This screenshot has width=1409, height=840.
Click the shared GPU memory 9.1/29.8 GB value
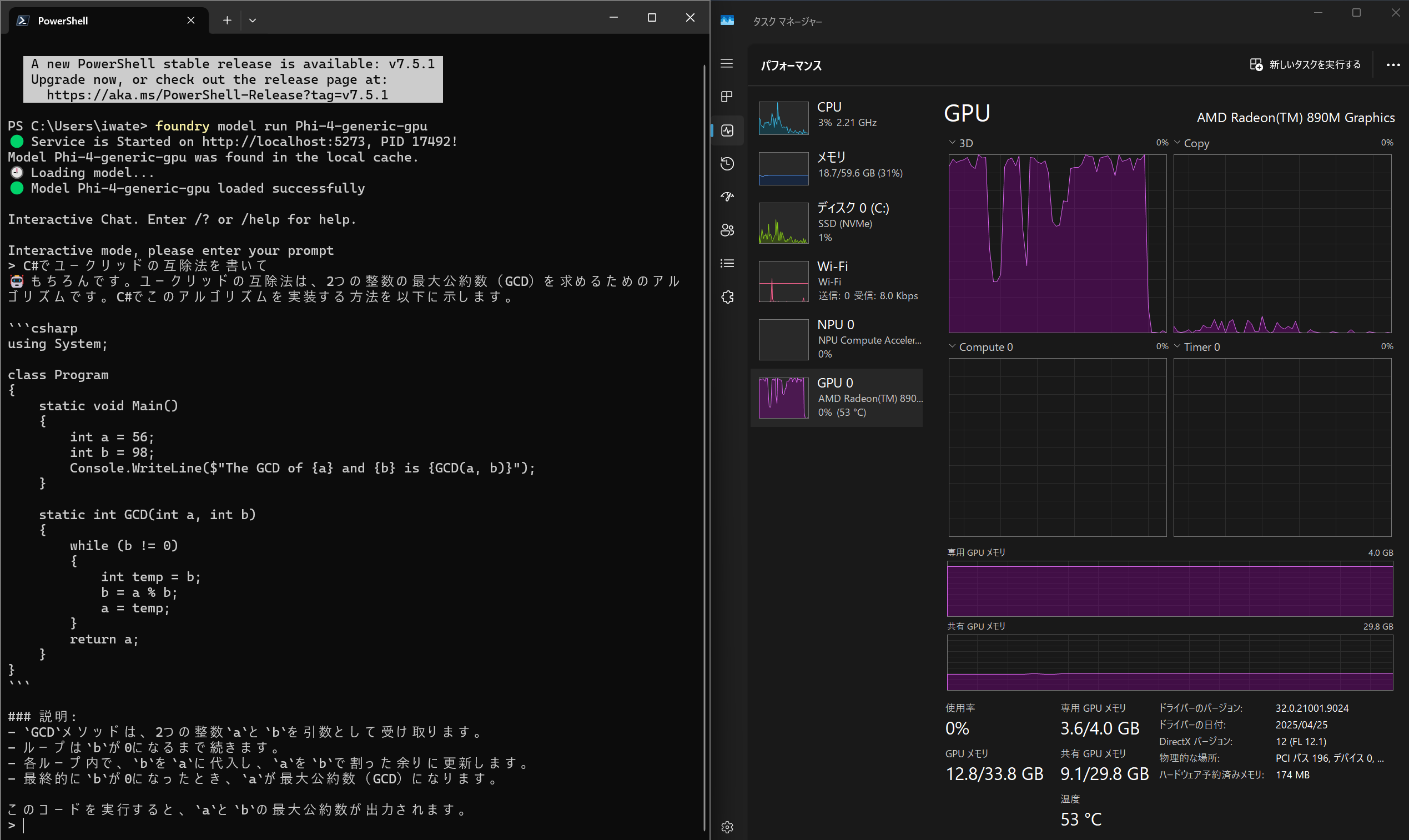(1104, 774)
